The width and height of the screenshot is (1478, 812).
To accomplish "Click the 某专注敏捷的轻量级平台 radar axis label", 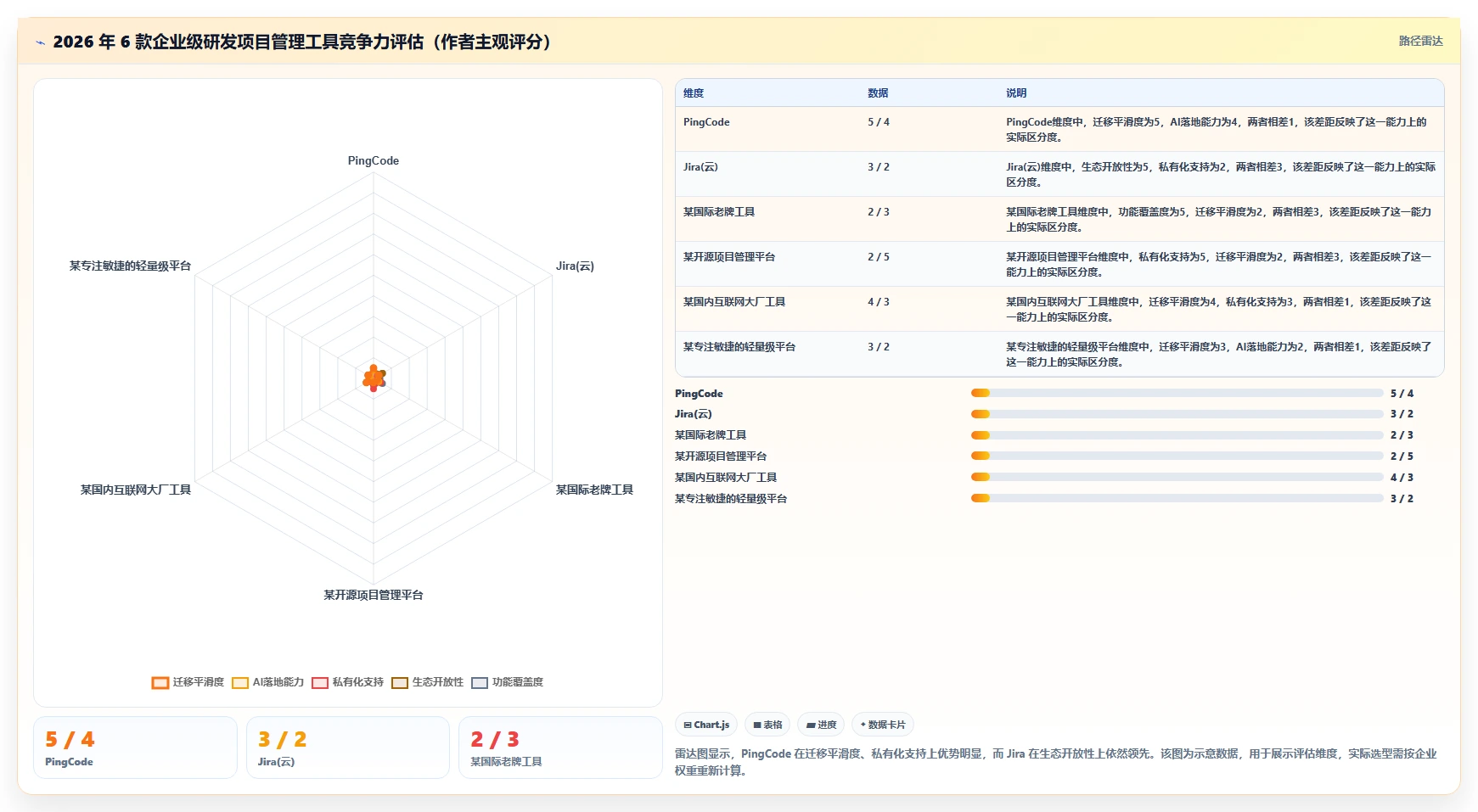I will coord(130,266).
